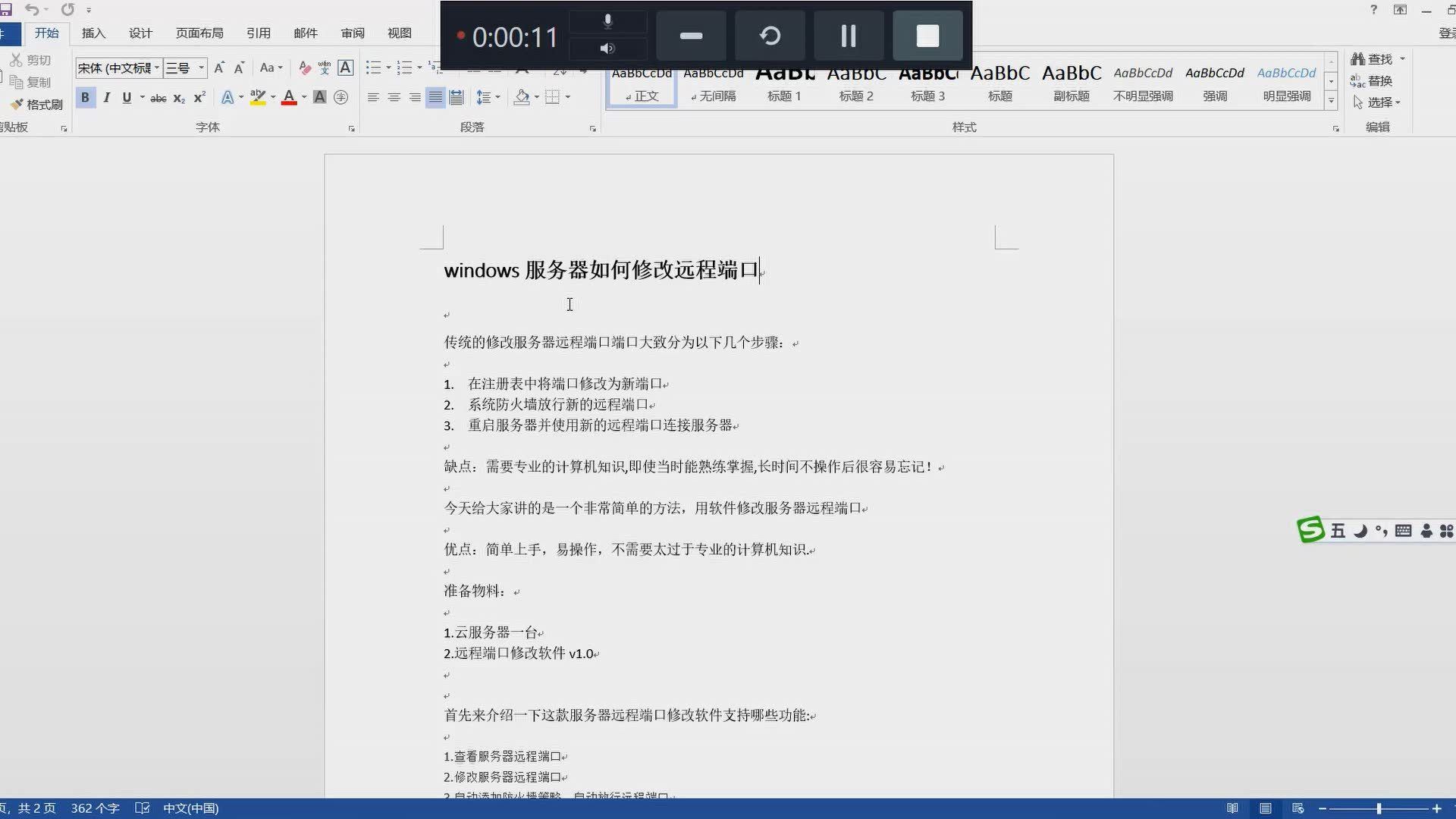This screenshot has width=1456, height=819.
Task: Click the grow font size icon
Action: (x=219, y=68)
